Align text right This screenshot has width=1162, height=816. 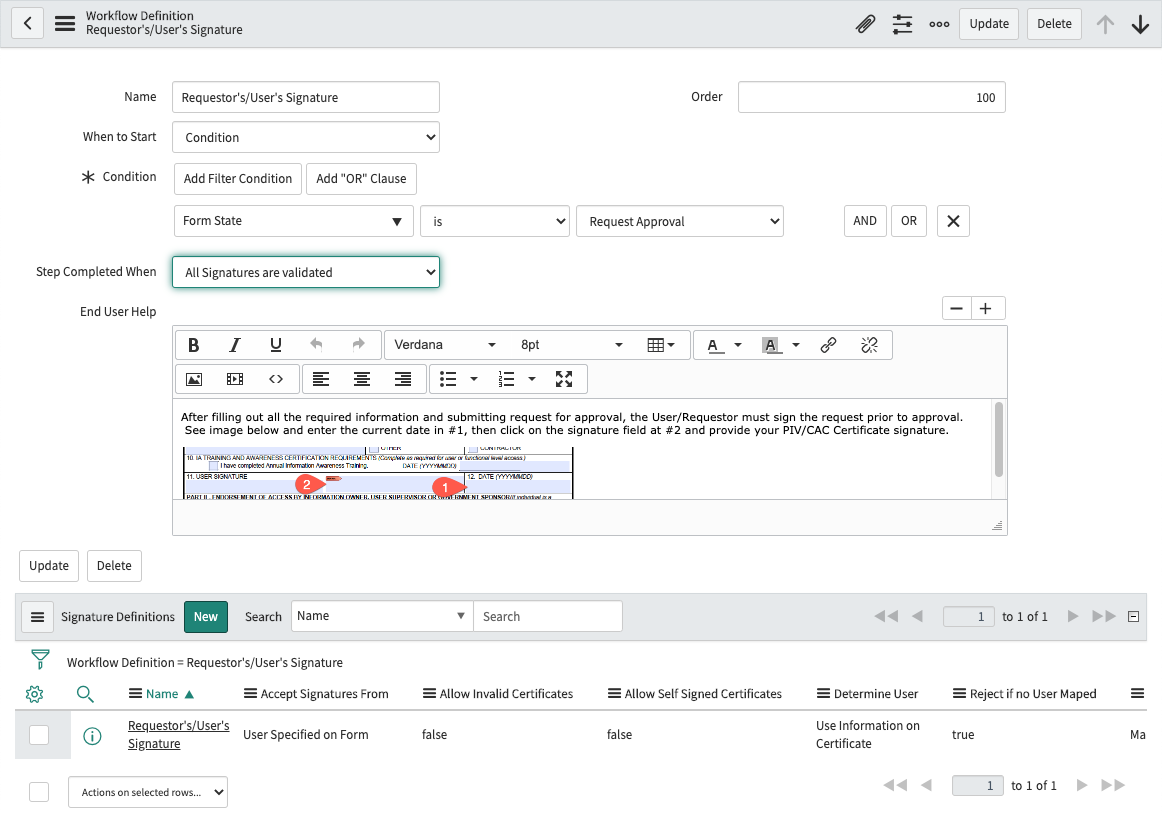403,379
